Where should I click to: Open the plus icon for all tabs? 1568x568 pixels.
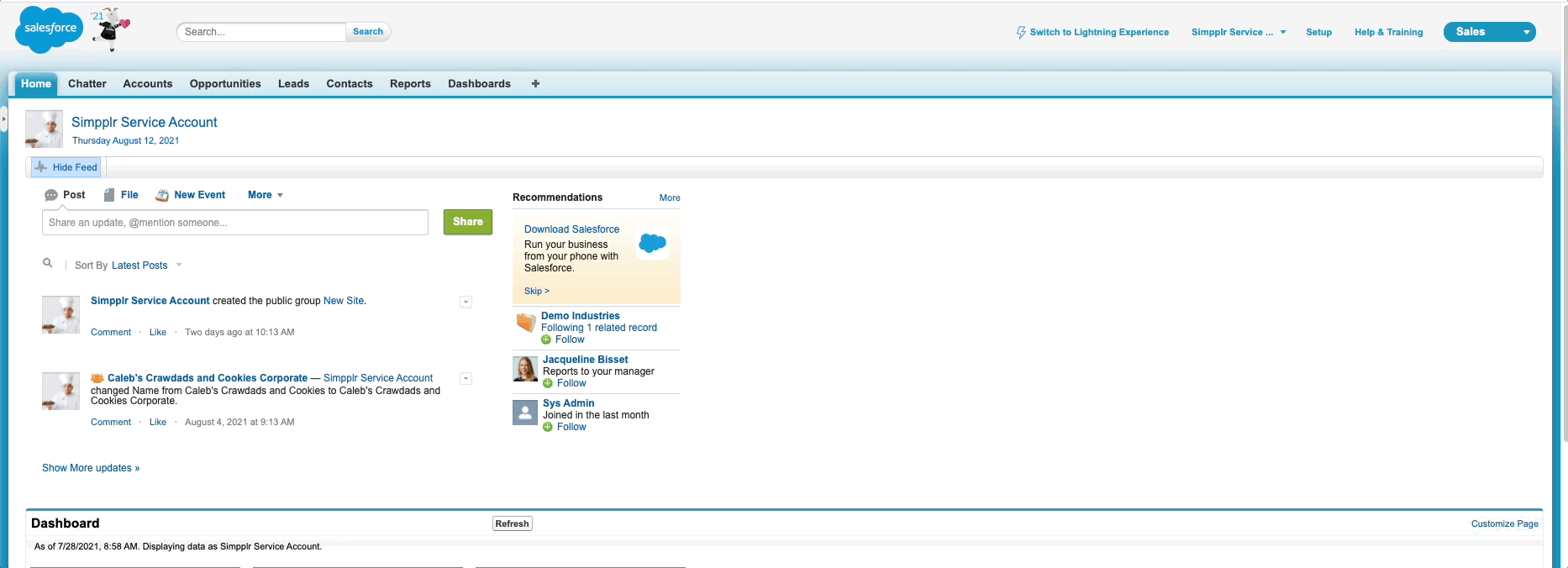tap(535, 84)
